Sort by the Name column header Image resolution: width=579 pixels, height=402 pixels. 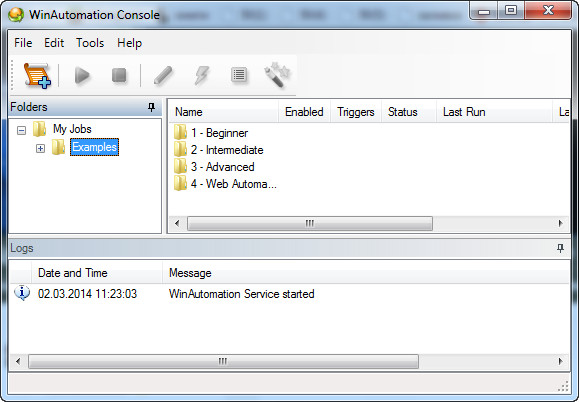pyautogui.click(x=223, y=112)
